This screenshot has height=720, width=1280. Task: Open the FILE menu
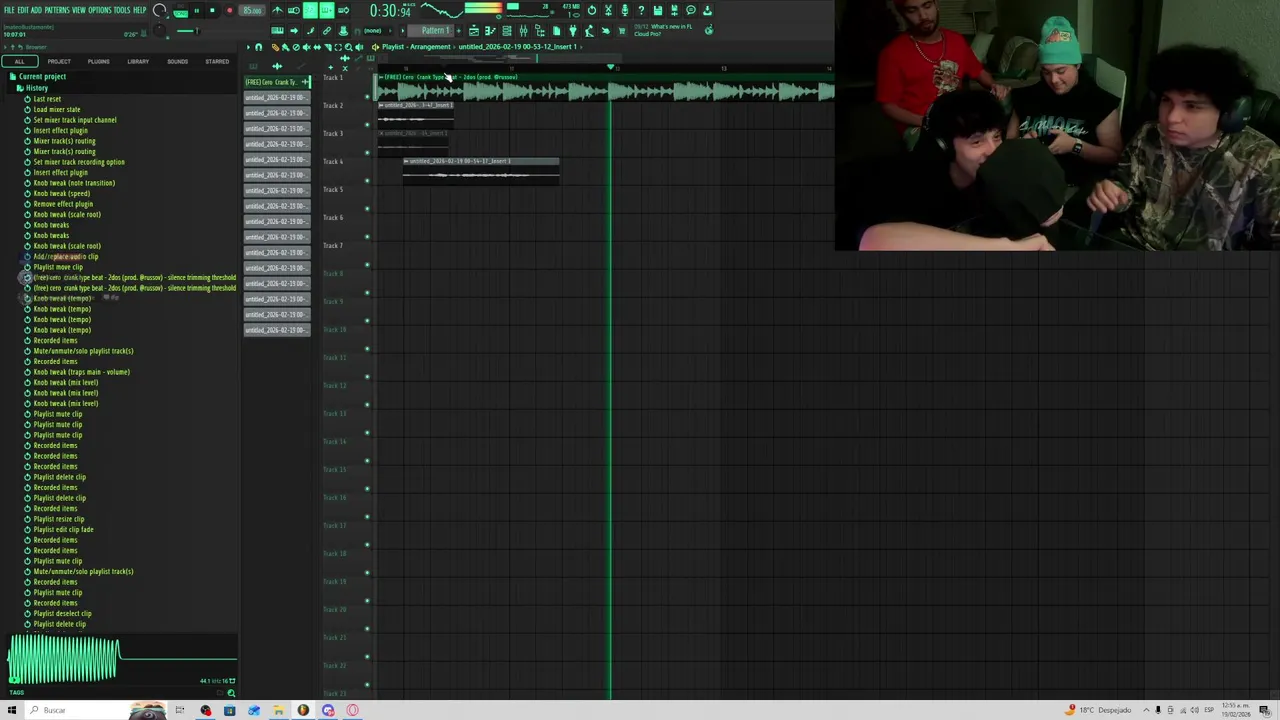pyautogui.click(x=10, y=10)
